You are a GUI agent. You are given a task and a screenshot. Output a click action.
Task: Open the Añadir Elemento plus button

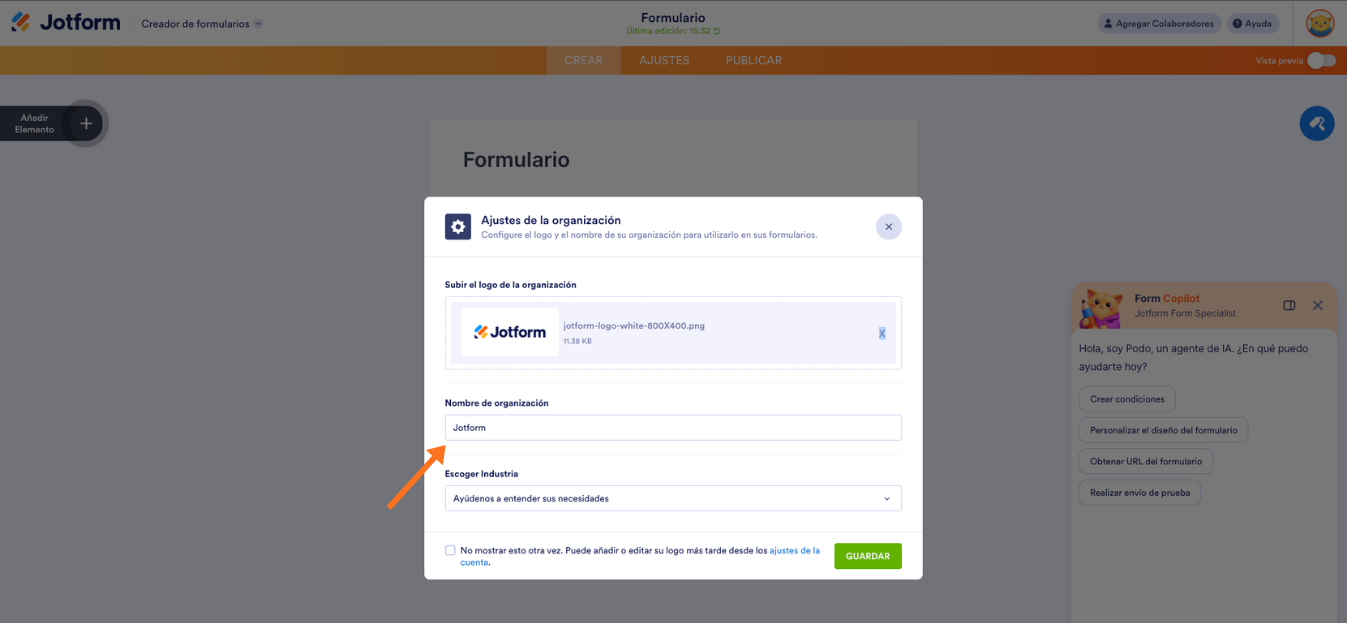(x=86, y=124)
